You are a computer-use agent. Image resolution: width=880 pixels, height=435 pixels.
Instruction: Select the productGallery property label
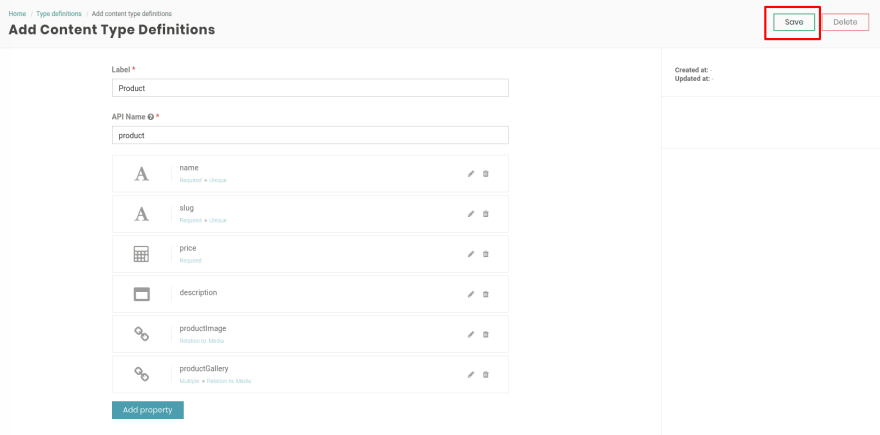tap(204, 369)
